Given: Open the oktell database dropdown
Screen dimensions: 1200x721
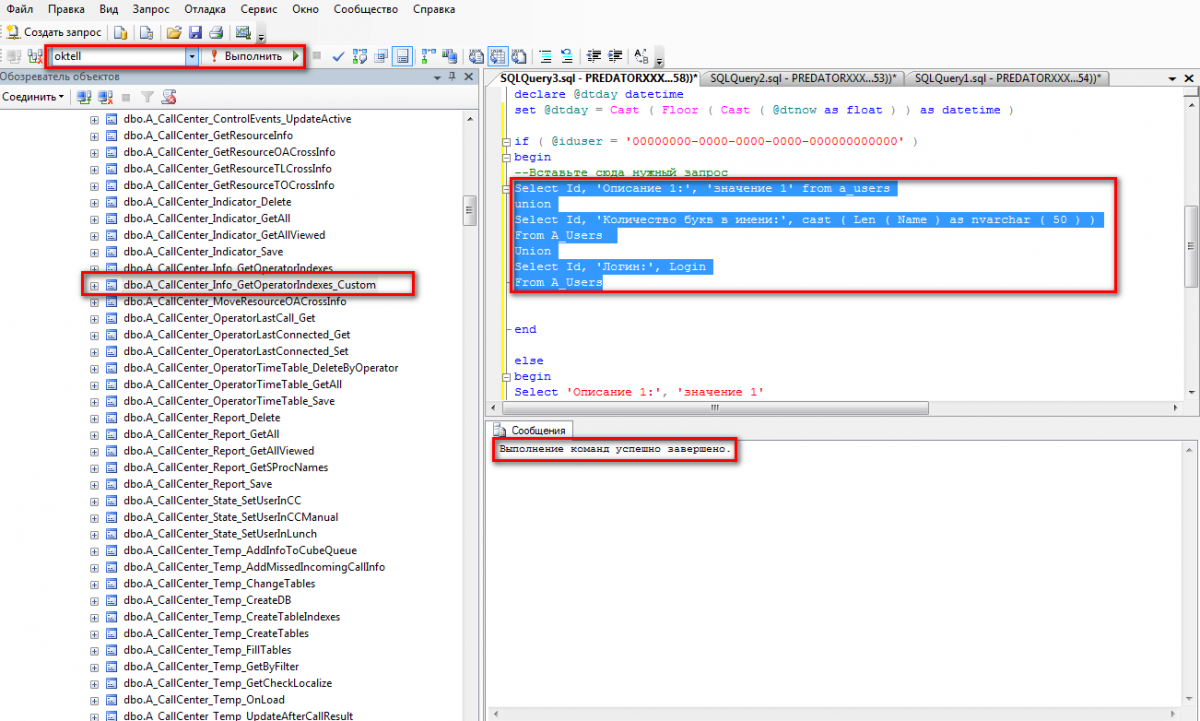Looking at the screenshot, I should (191, 57).
